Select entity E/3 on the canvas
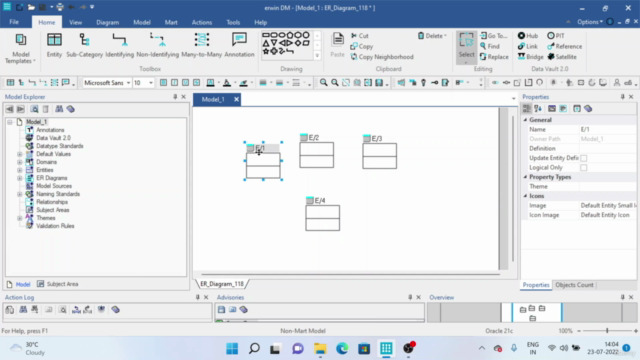This screenshot has width=640, height=360. [x=380, y=152]
